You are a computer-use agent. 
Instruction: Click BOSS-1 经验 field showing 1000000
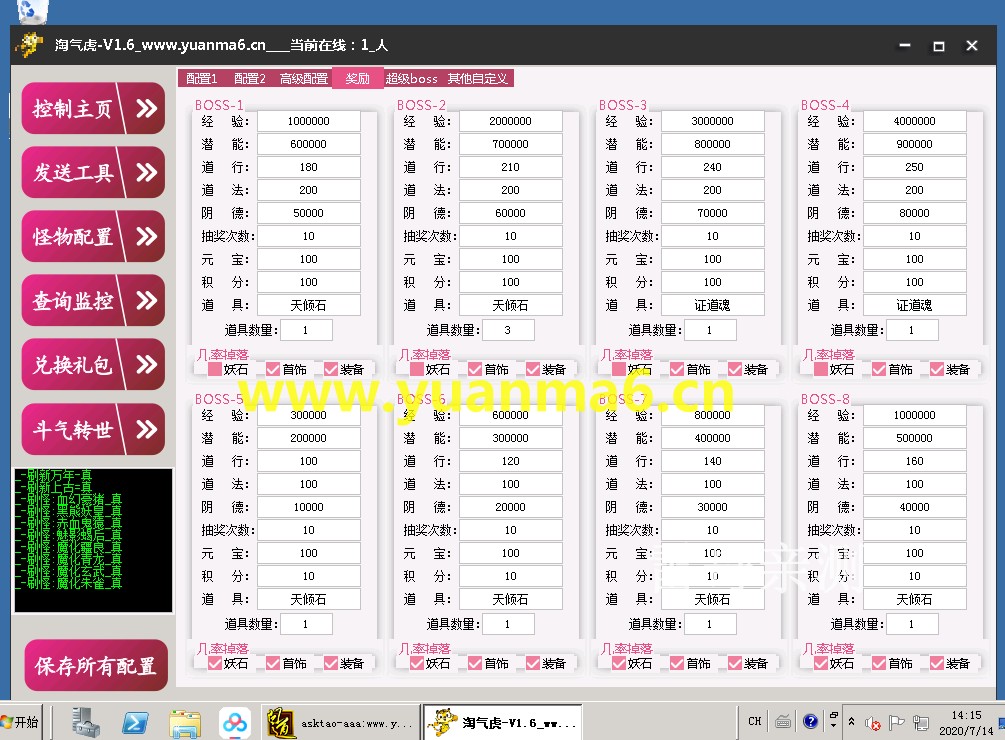(x=308, y=121)
